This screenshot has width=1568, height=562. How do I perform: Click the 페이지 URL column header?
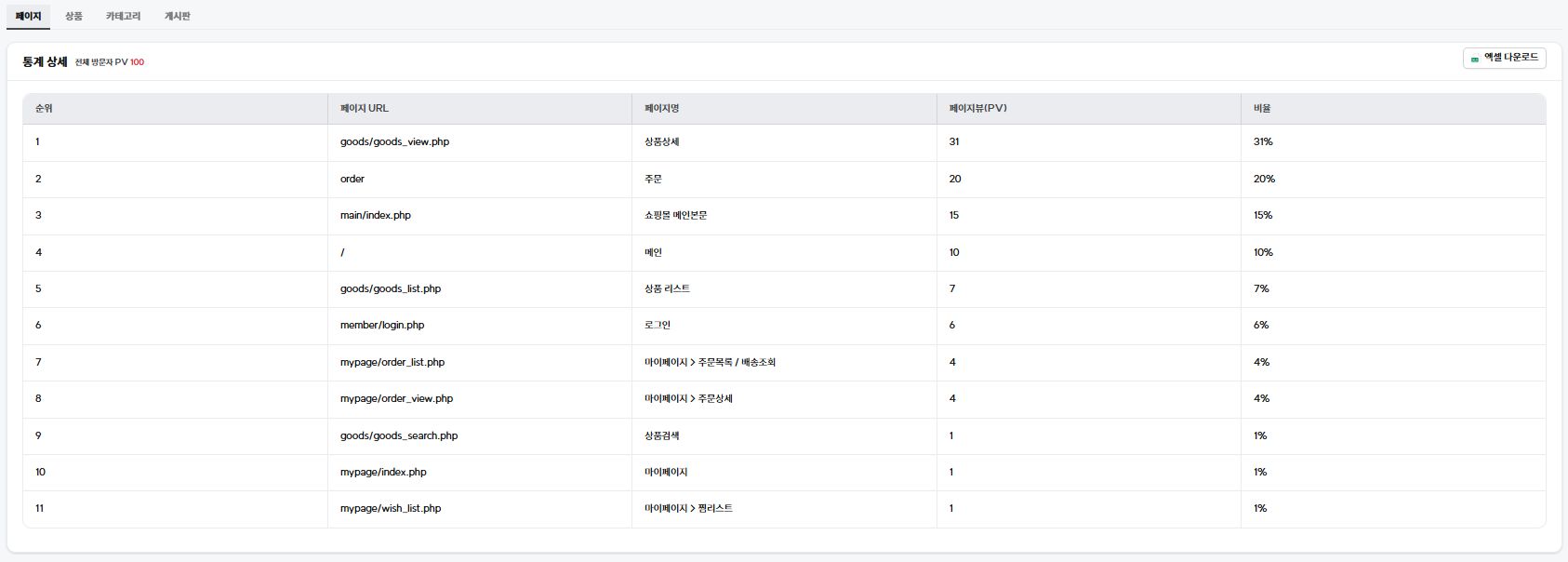coord(365,109)
